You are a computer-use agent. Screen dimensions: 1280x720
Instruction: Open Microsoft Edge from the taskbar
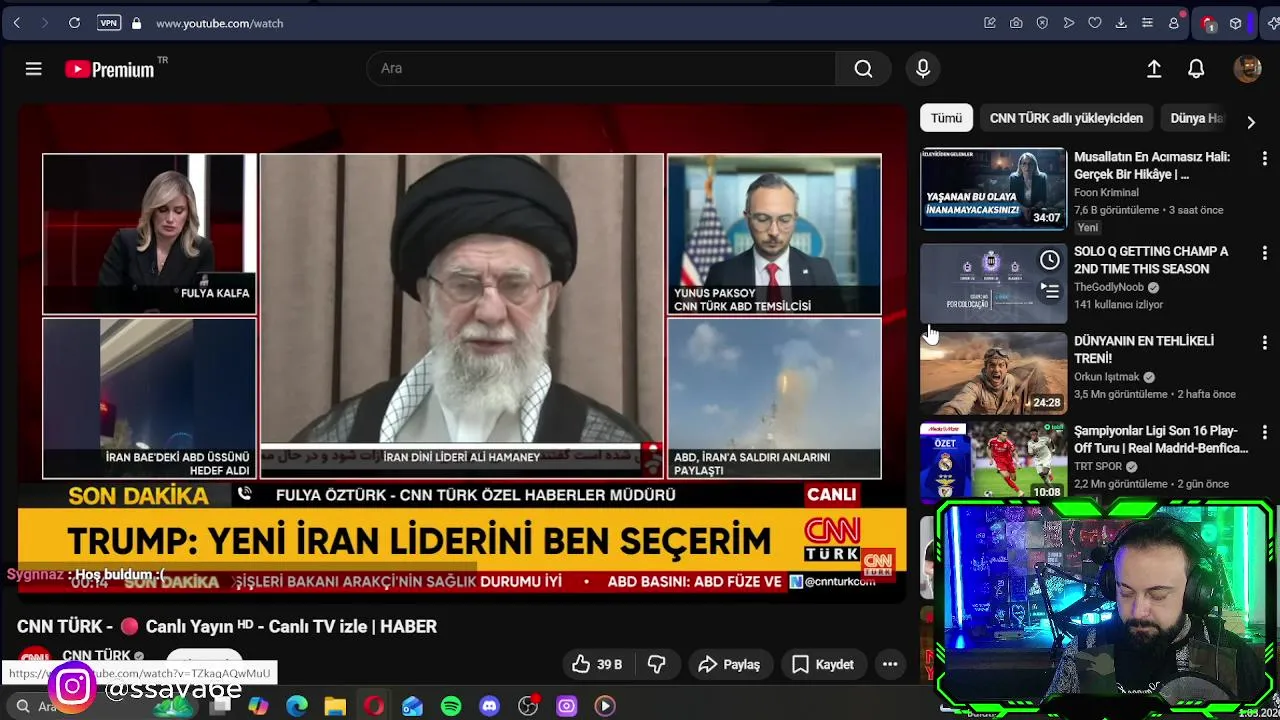(x=297, y=706)
